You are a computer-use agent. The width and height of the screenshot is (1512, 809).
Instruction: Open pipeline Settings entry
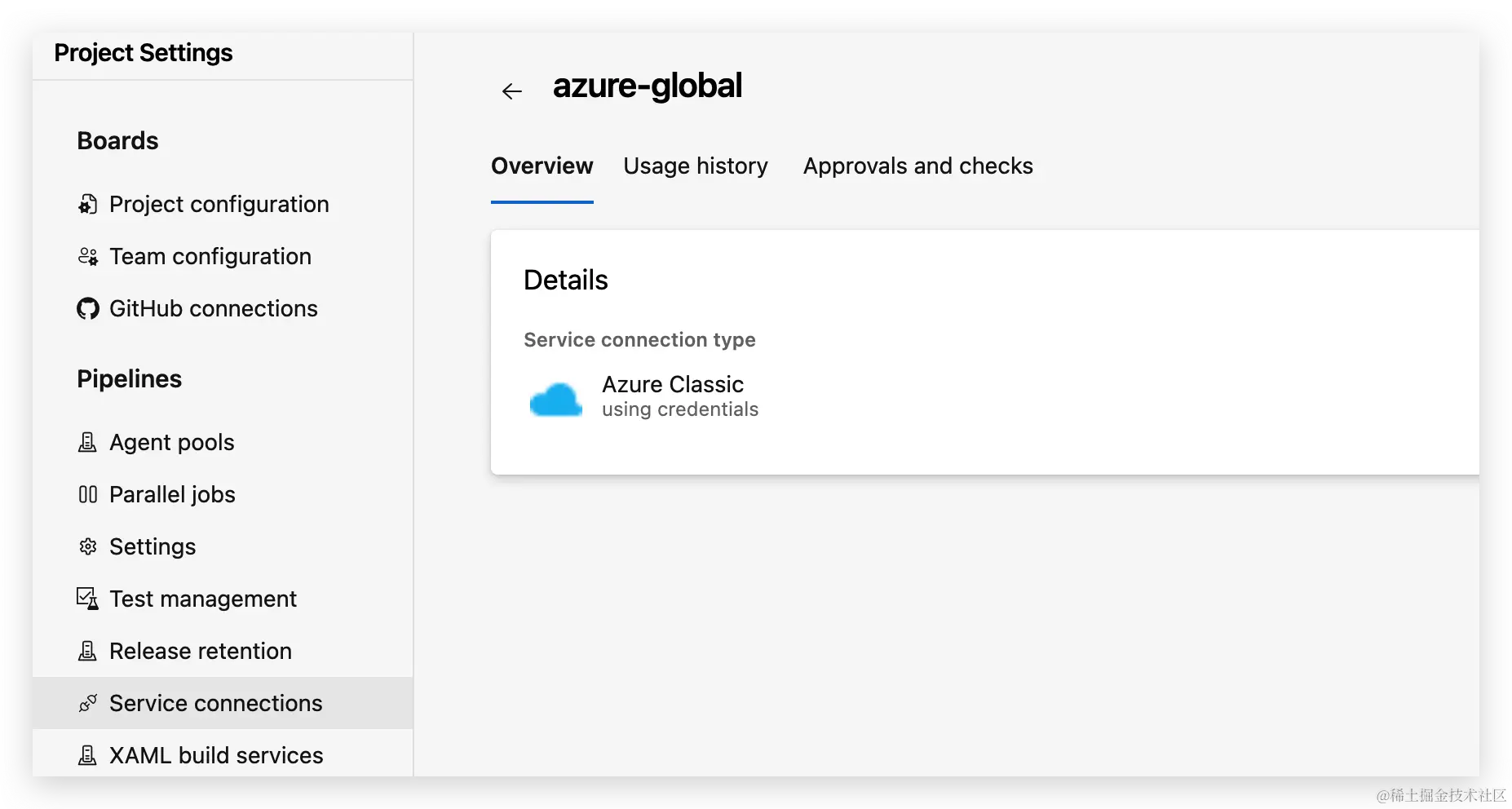point(153,546)
